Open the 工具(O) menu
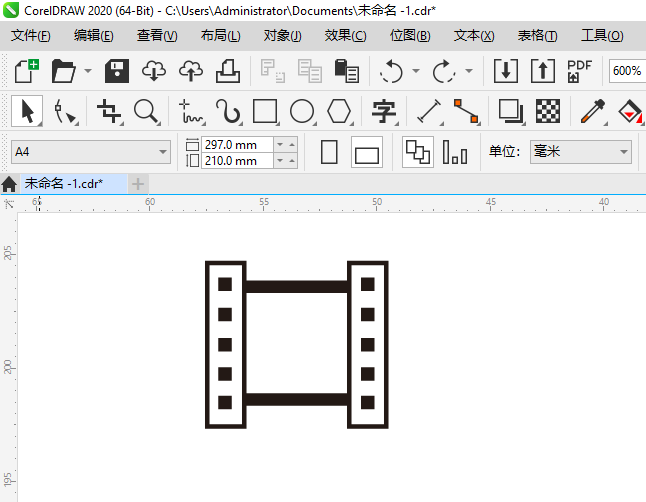The width and height of the screenshot is (646, 502). pyautogui.click(x=602, y=36)
